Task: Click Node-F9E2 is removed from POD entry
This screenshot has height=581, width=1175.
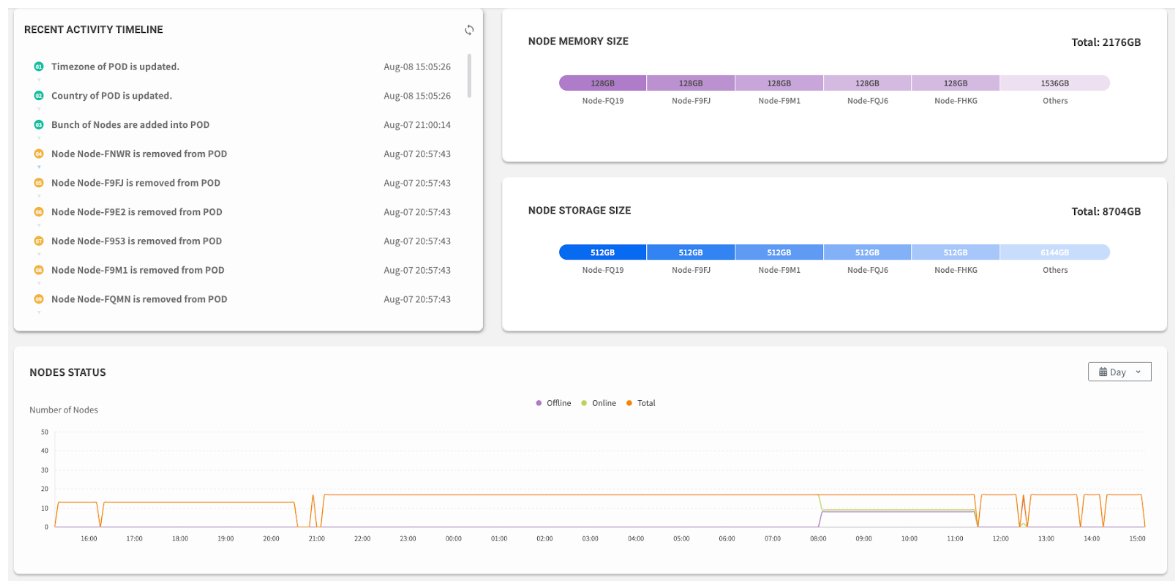Action: [137, 212]
